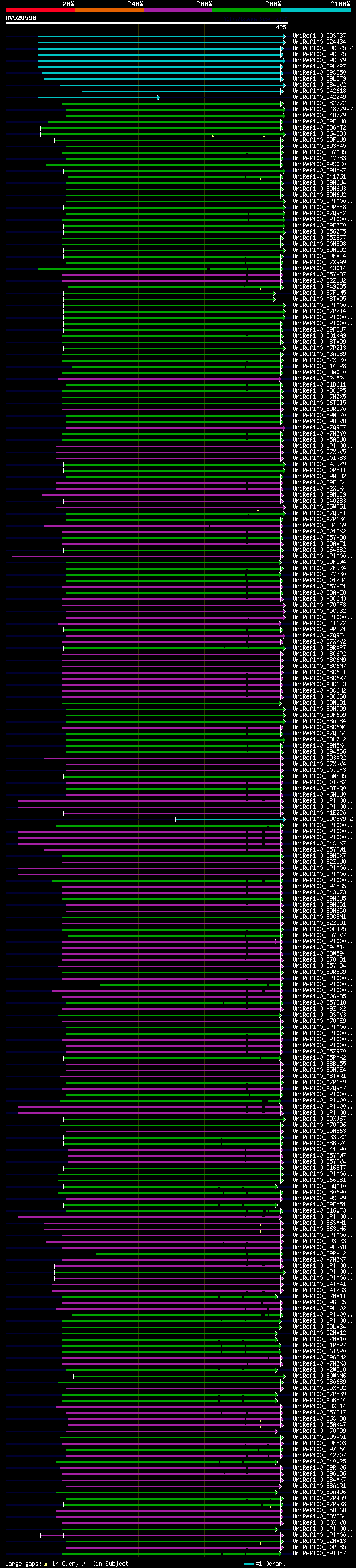This screenshot has width=356, height=1568.
Task: Select hit label UniRef100_O64883
Action: point(319,134)
